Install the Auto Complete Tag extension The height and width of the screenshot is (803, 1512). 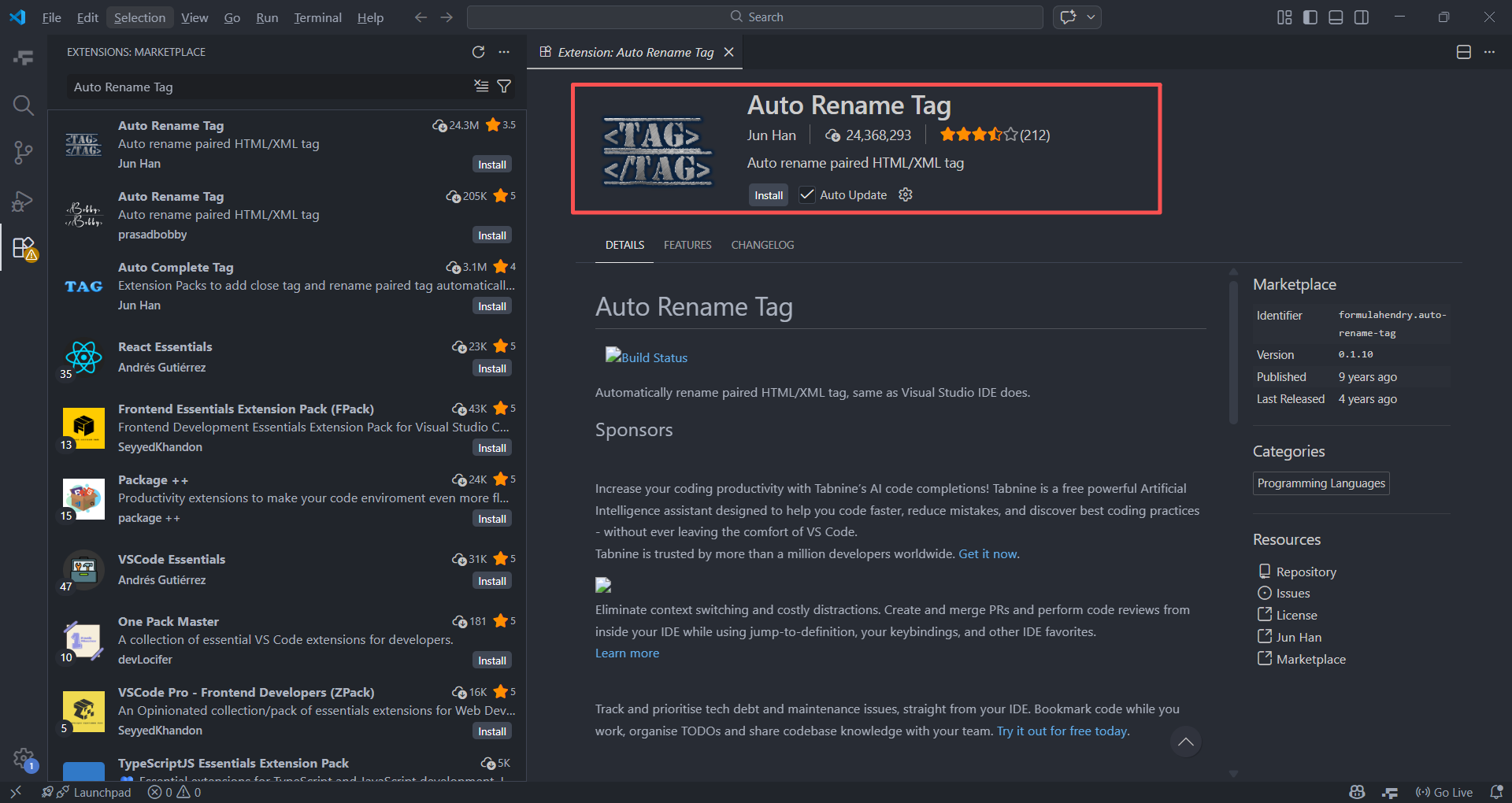(492, 306)
